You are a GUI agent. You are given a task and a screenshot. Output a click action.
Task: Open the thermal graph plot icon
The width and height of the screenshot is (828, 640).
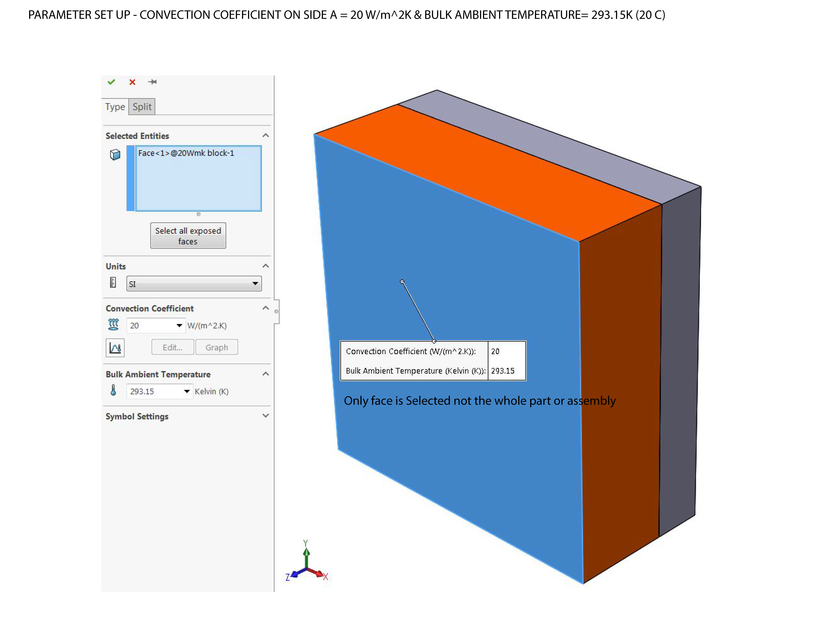tap(114, 347)
